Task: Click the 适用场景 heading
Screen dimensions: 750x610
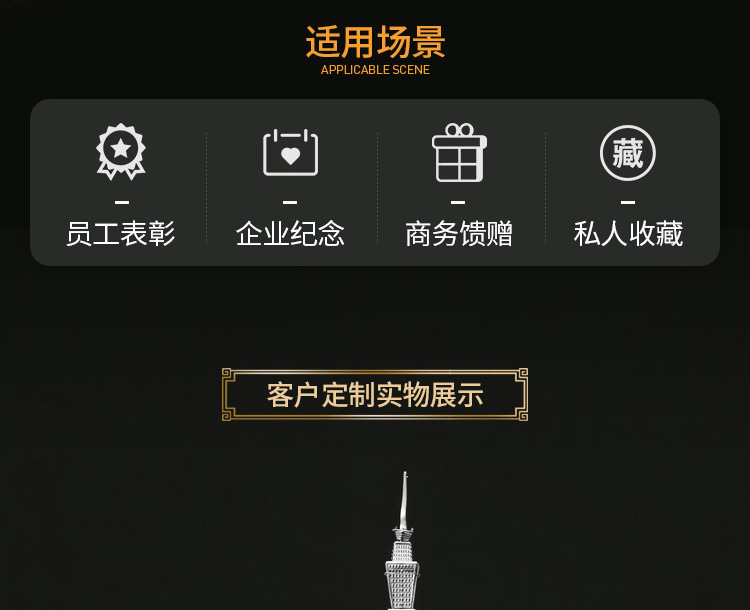Action: click(375, 42)
